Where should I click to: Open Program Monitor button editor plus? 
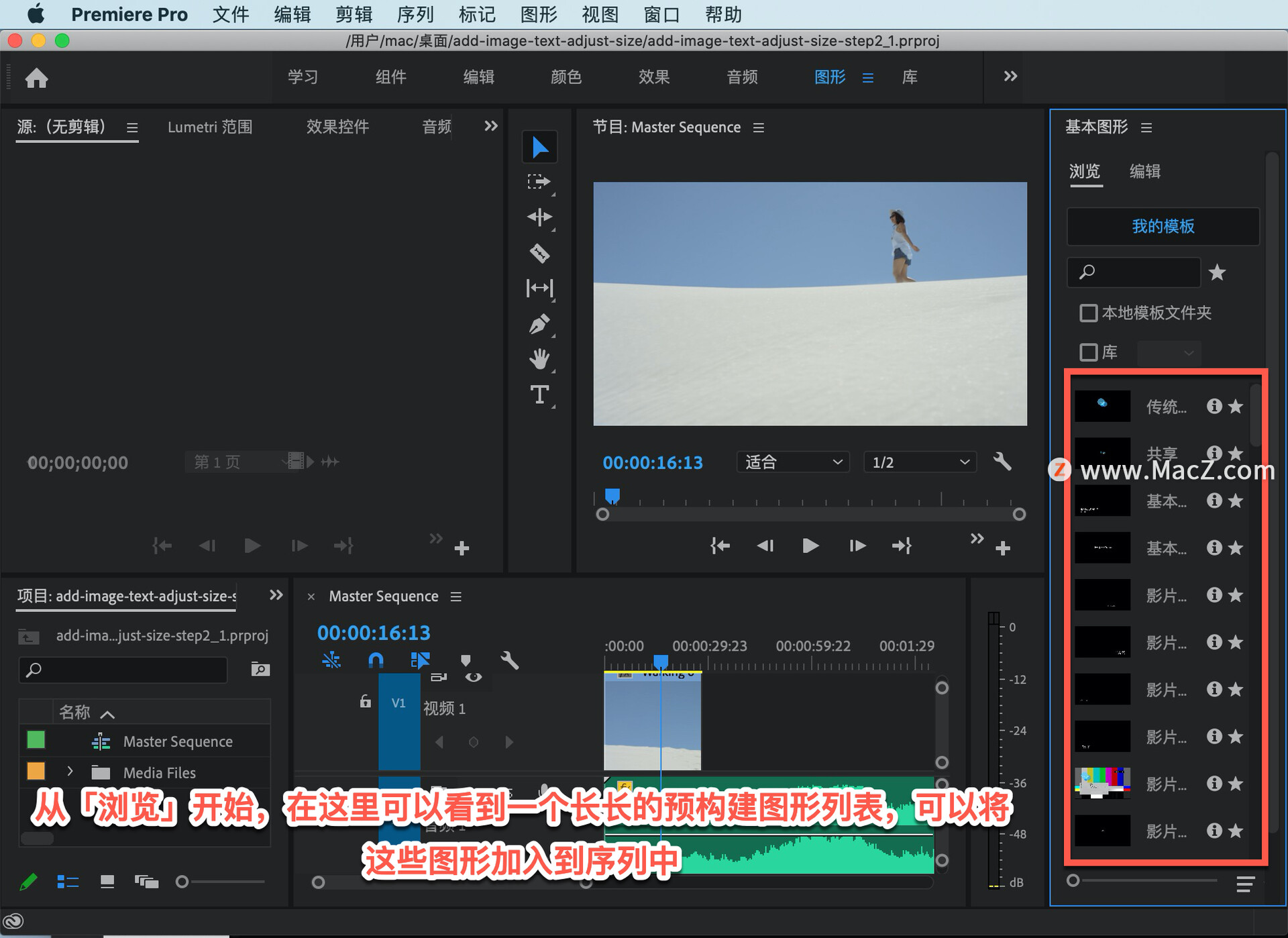tap(1003, 548)
